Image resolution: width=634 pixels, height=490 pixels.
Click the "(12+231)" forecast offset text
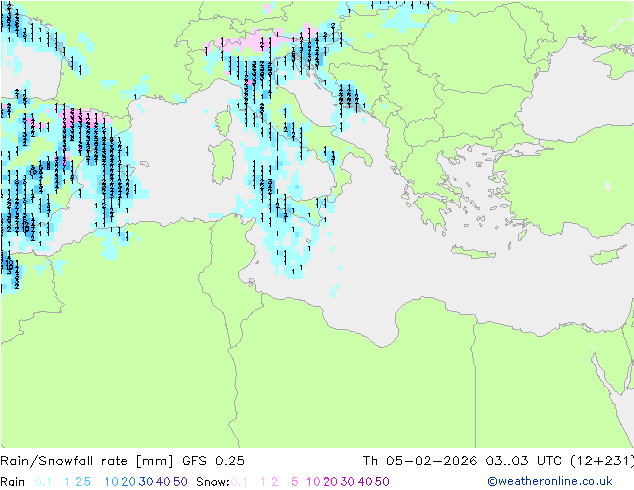pos(602,461)
